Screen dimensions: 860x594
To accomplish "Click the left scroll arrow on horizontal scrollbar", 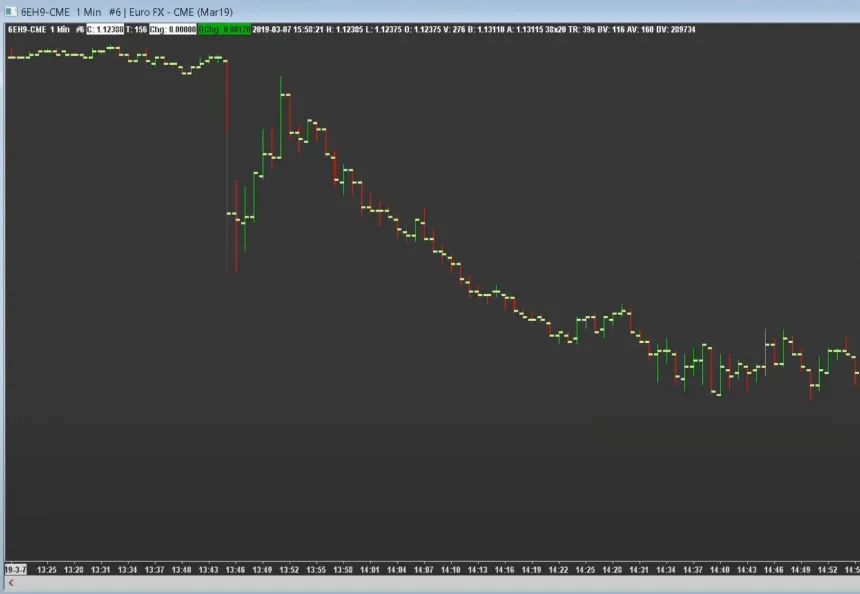I will pyautogui.click(x=10, y=583).
